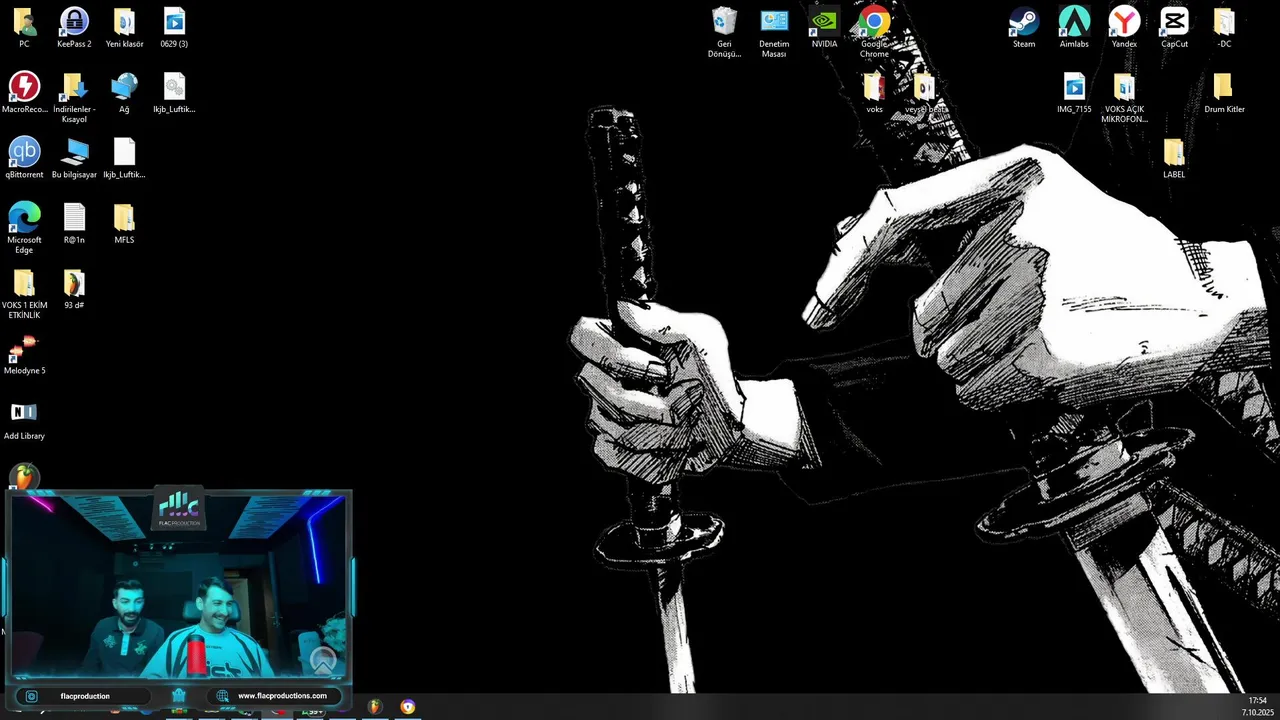Launch Yandex browser from the desktop
The width and height of the screenshot is (1280, 720).
1124,27
